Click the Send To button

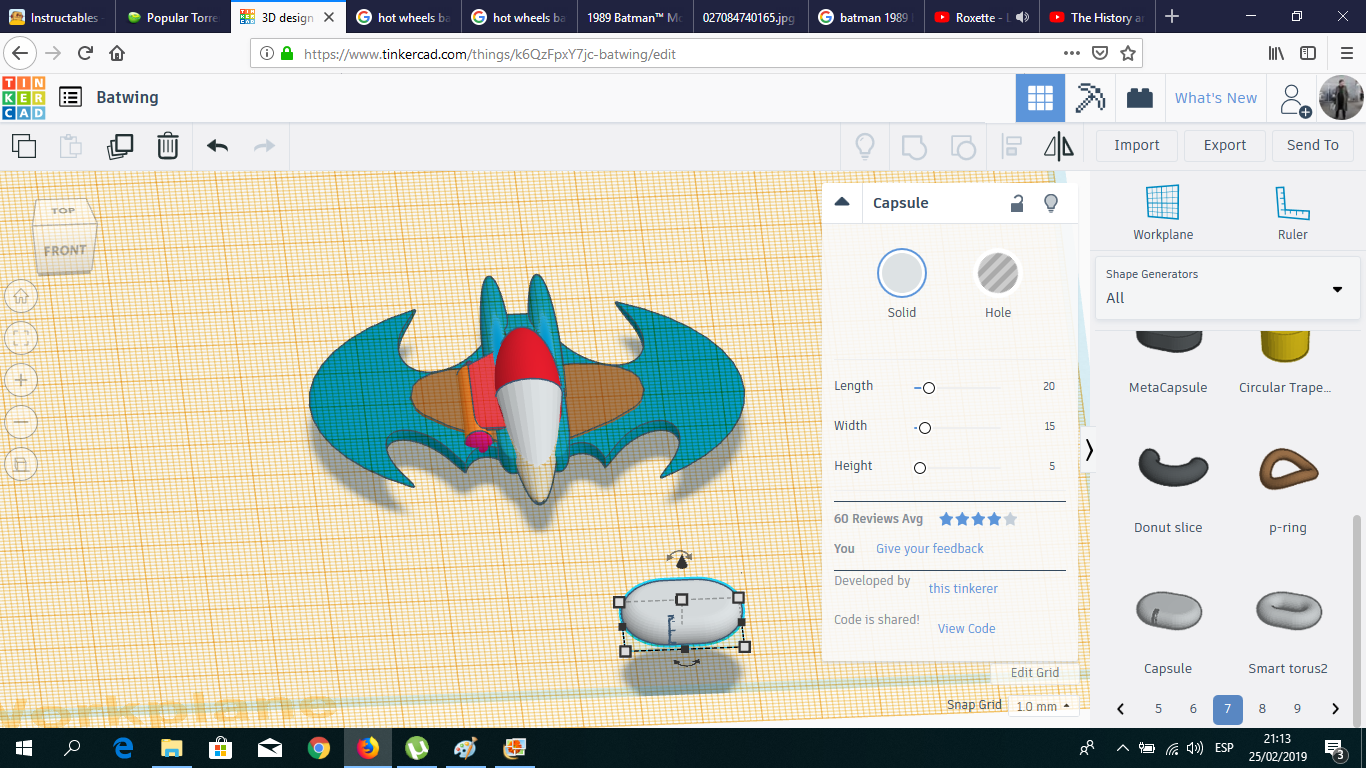(1313, 145)
